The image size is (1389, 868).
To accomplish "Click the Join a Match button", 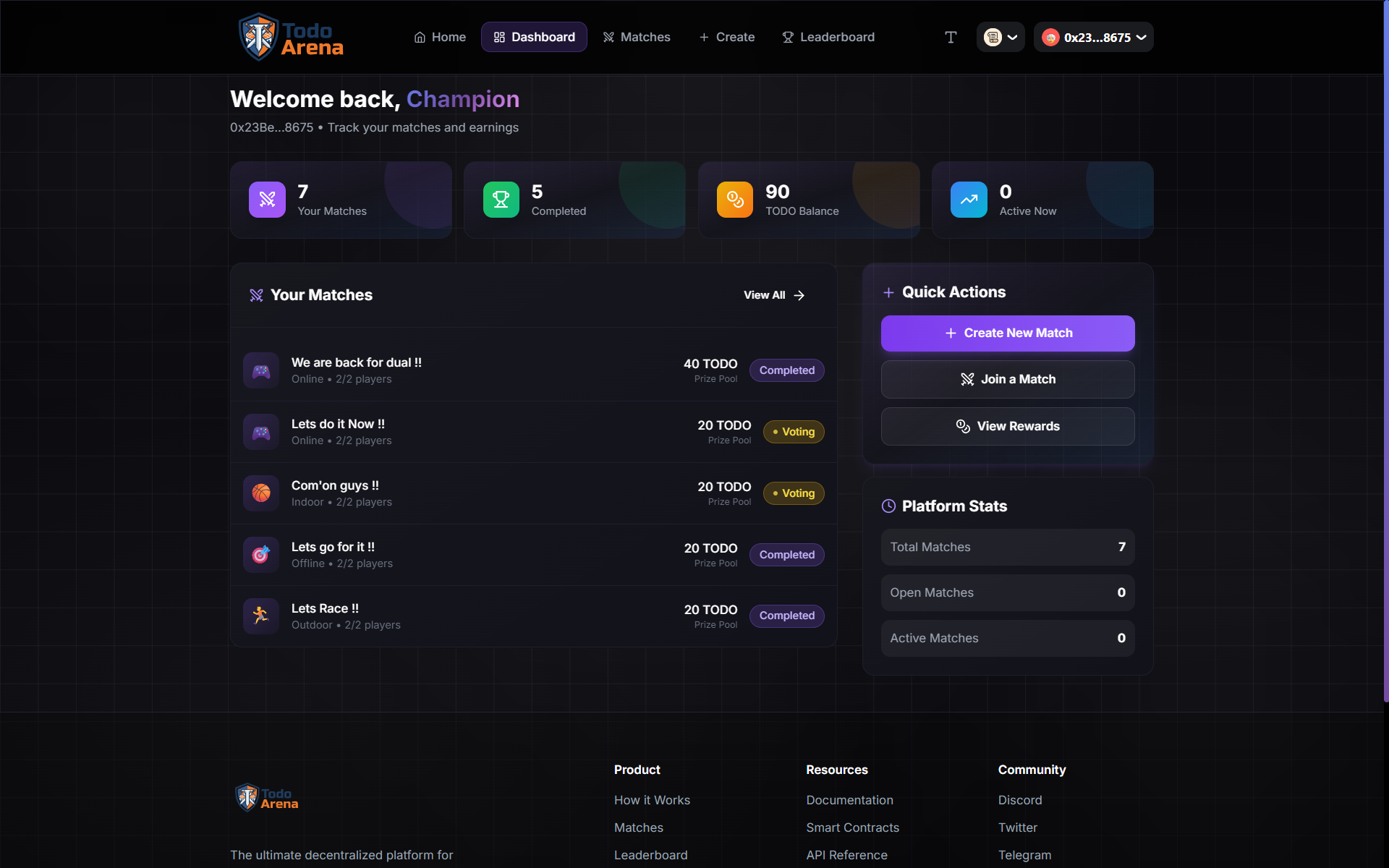I will [1007, 379].
